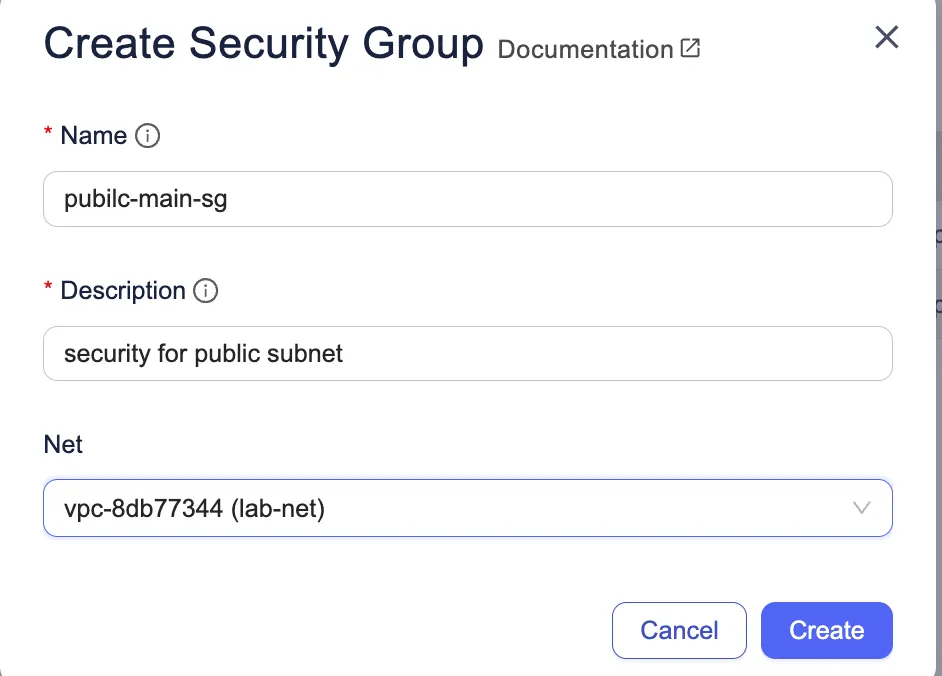Click the red asterisk beside Description

coord(48,289)
